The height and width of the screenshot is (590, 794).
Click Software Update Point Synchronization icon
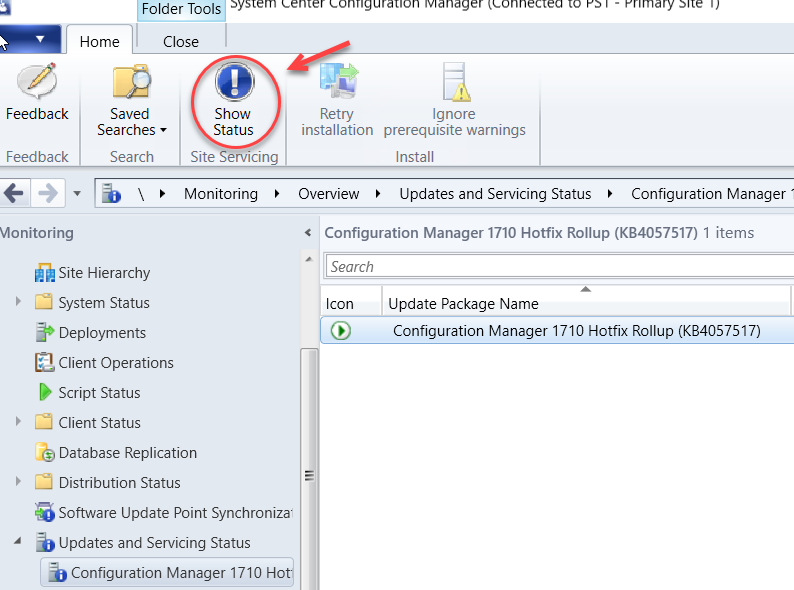(x=45, y=512)
